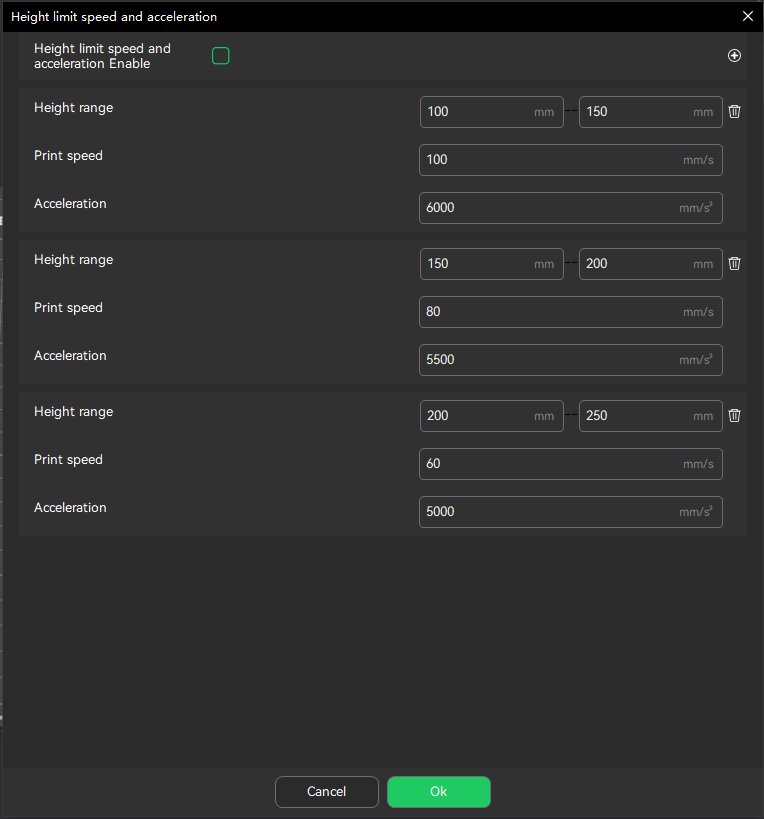Delete the 200–250 mm height range

coord(734,416)
